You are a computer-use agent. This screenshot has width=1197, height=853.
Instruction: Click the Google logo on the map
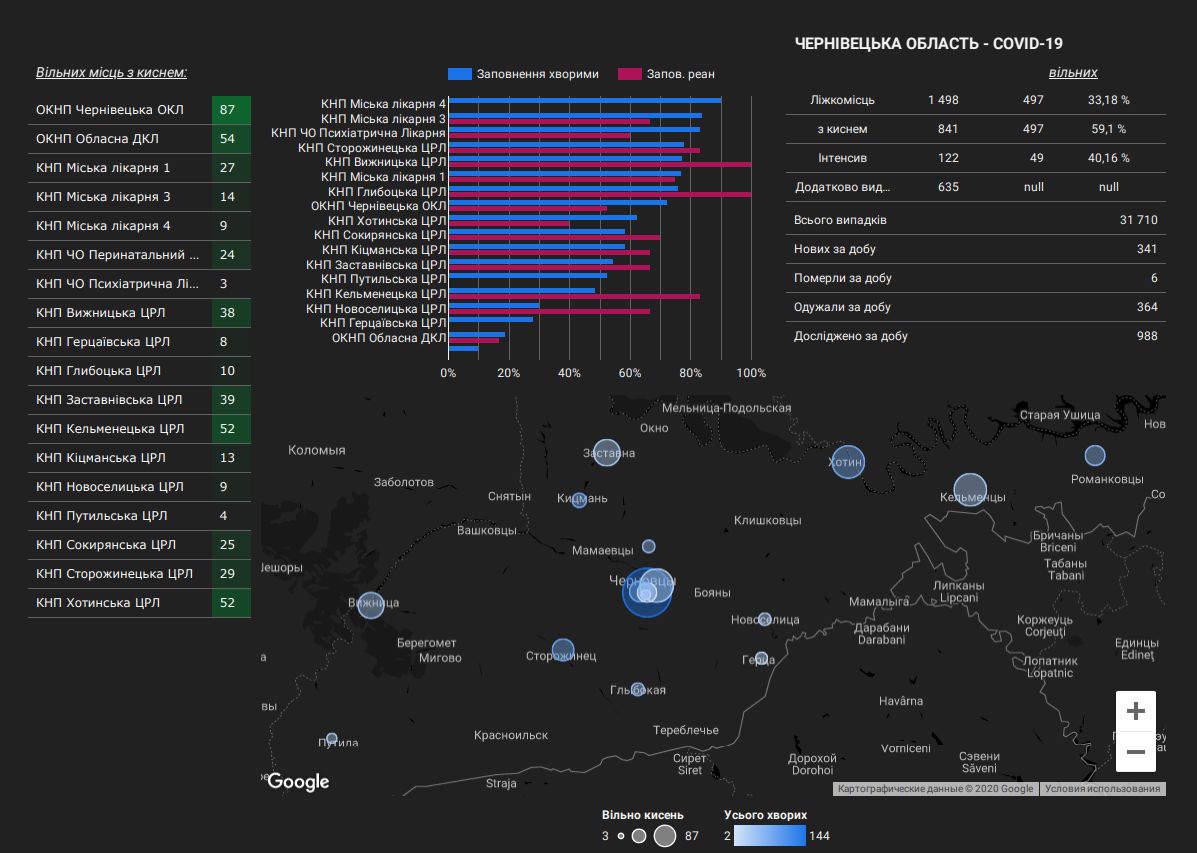(x=298, y=781)
